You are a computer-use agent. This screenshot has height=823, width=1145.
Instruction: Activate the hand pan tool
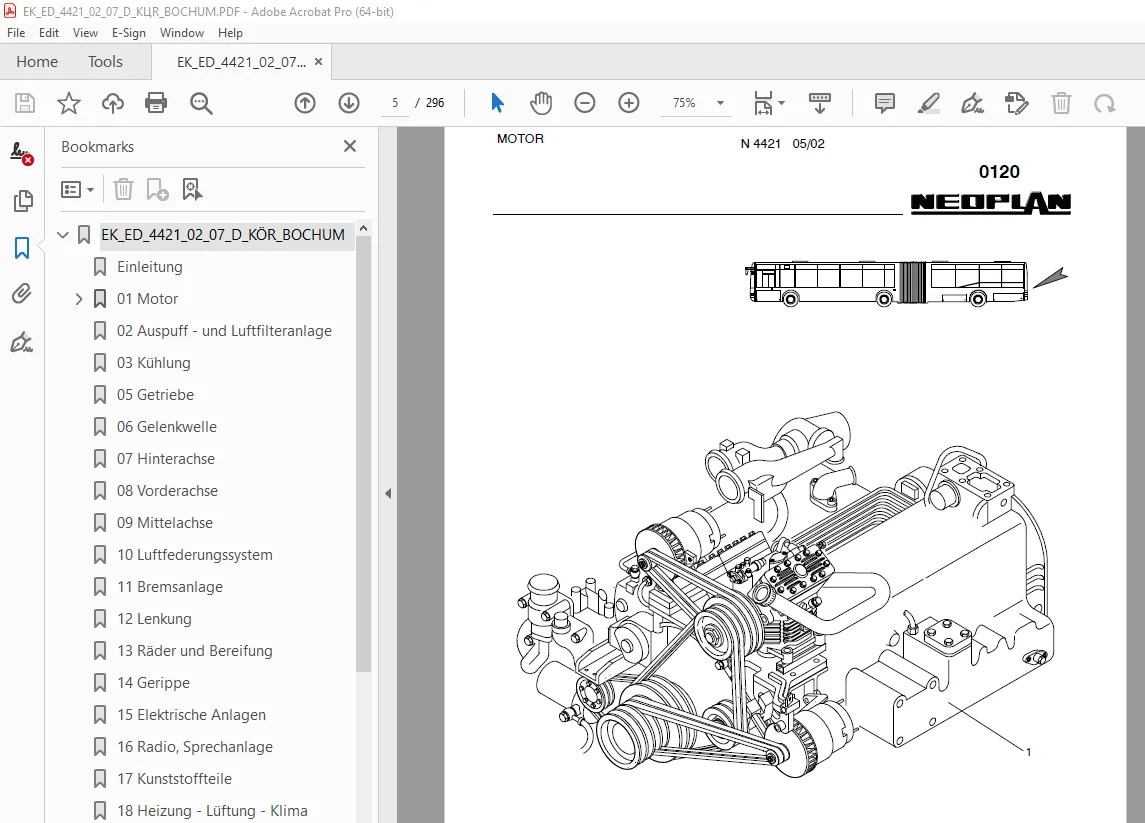click(541, 103)
